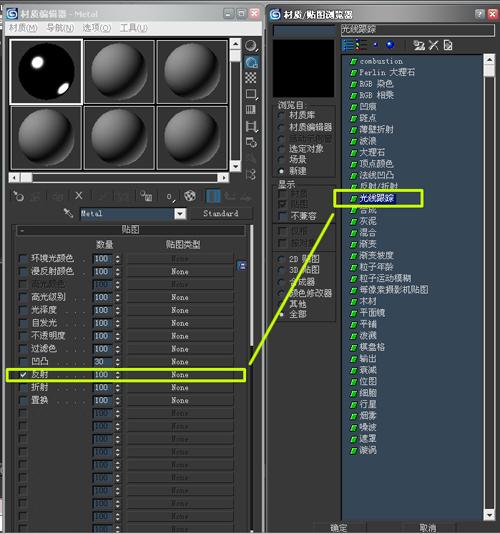Click the Put to Library icon

tap(146, 196)
